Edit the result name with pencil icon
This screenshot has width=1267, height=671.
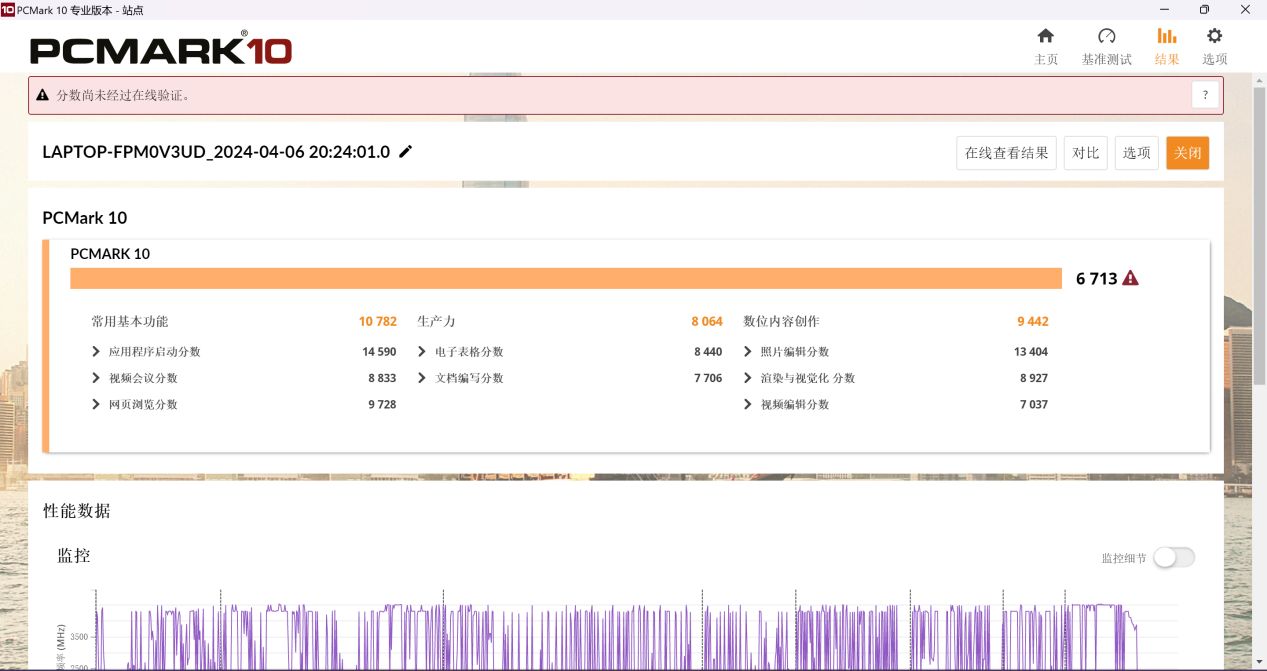405,152
